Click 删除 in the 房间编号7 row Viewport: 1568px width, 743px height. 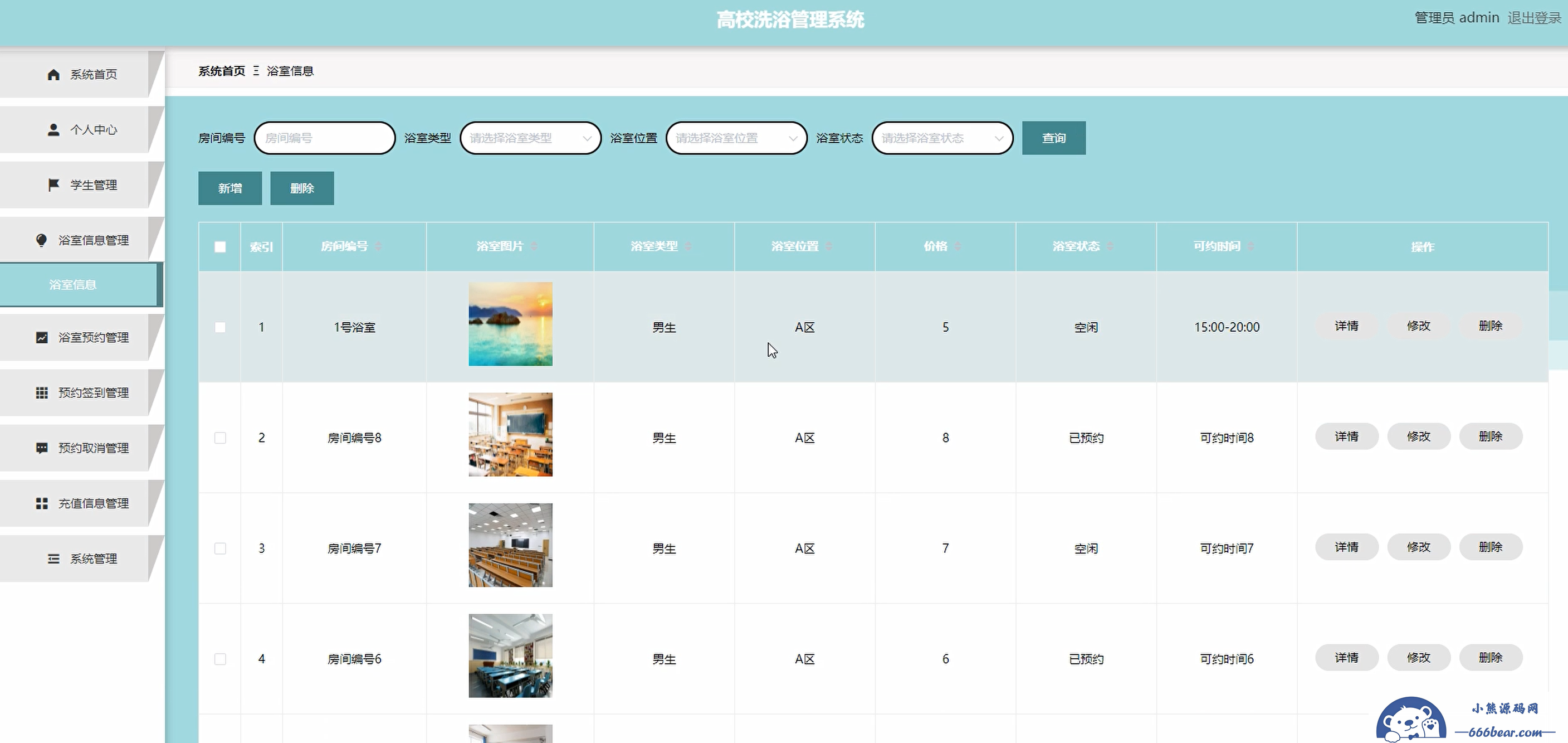pos(1491,547)
